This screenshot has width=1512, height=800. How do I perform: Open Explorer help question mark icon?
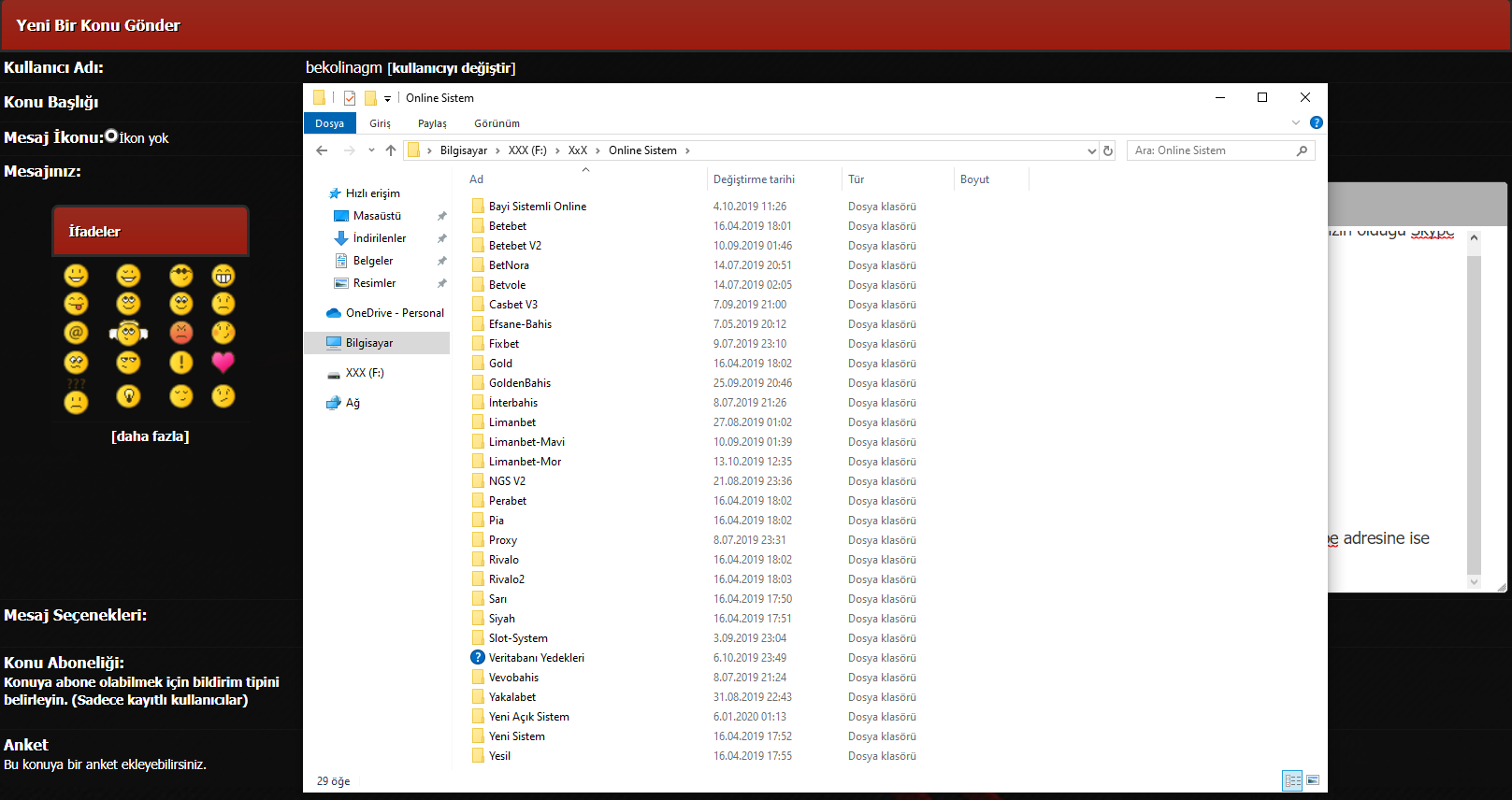click(x=1317, y=122)
